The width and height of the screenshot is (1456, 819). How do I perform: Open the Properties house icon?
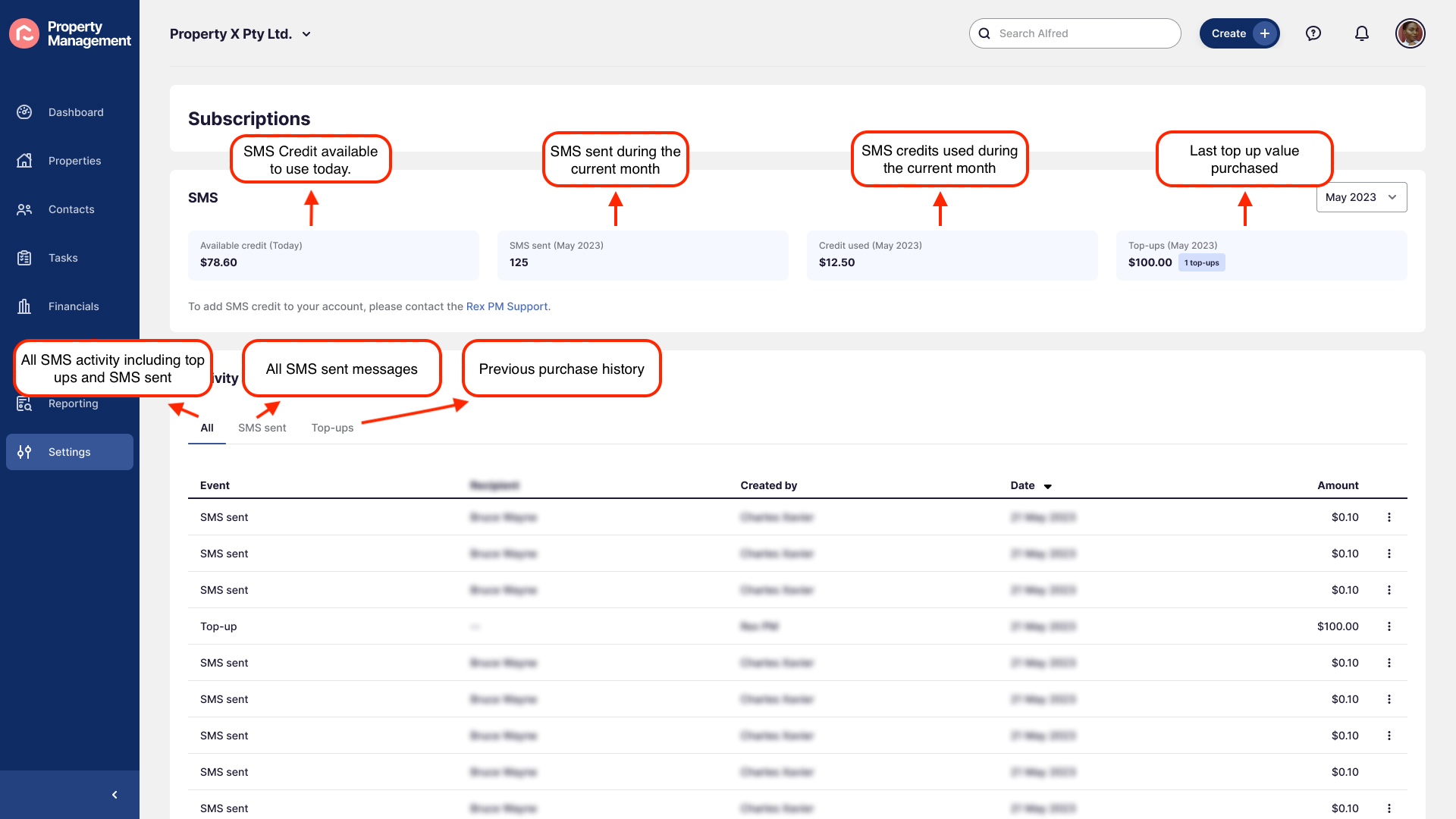24,161
